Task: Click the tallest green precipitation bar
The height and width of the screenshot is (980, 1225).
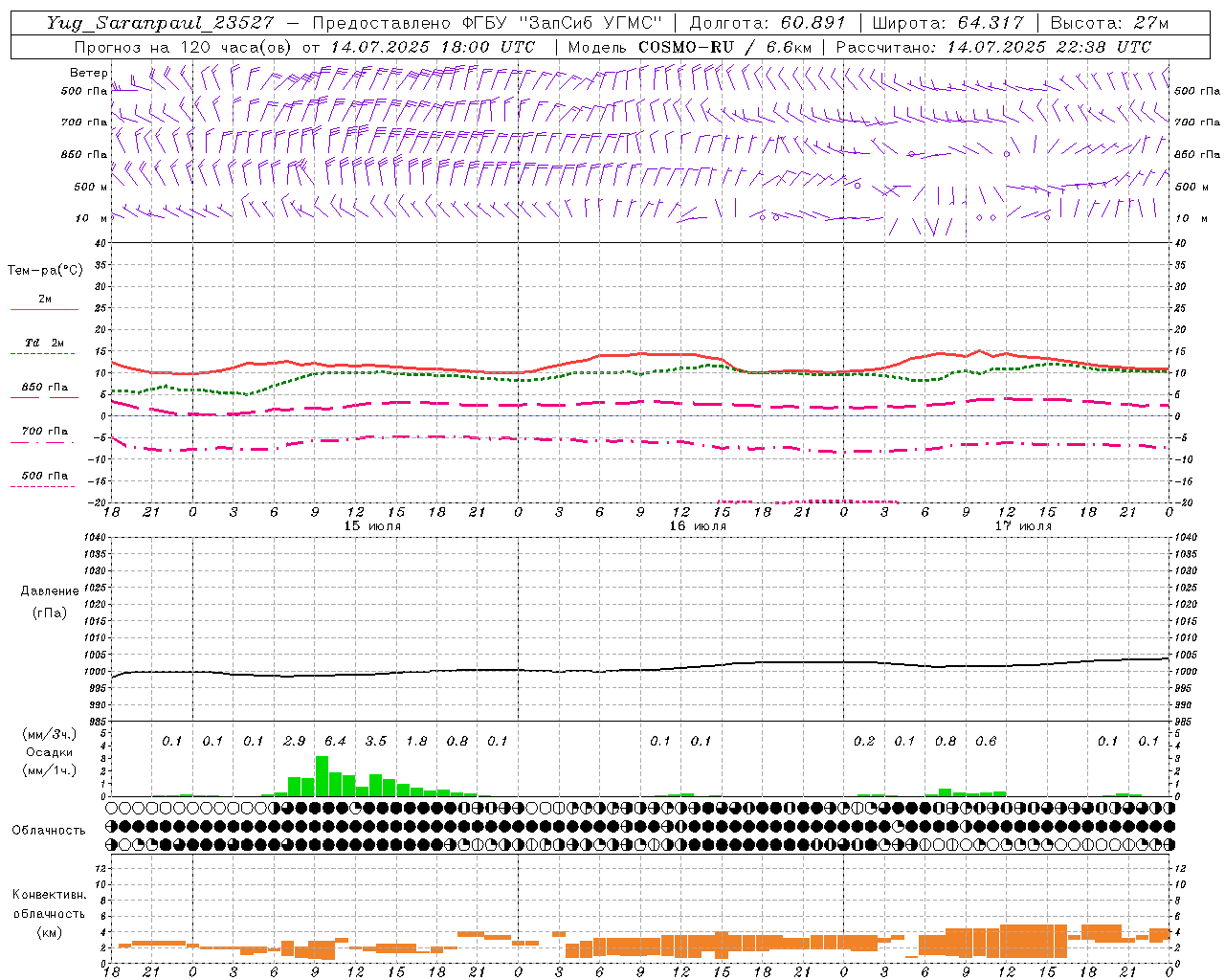Action: [x=322, y=776]
